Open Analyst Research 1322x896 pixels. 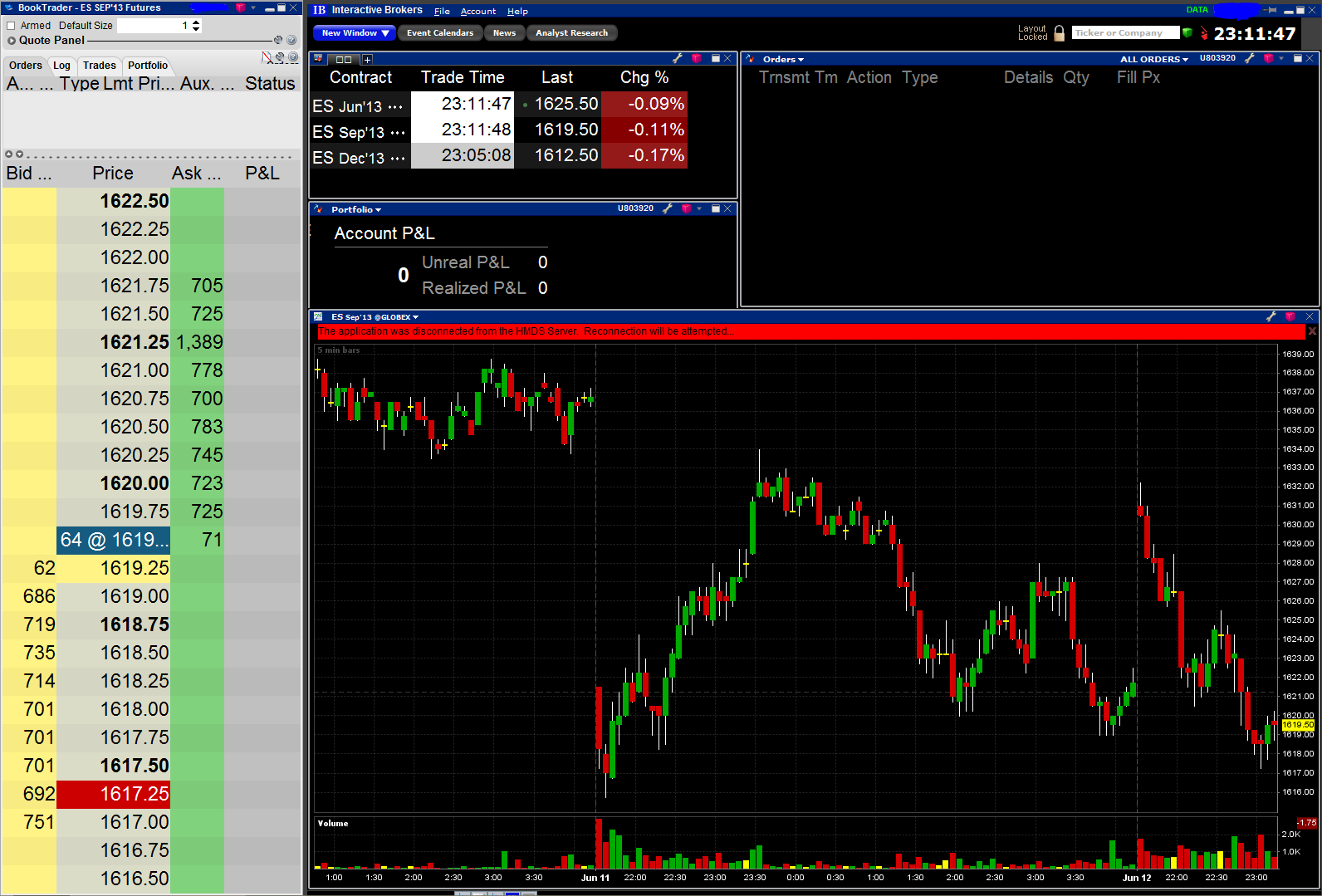pyautogui.click(x=572, y=33)
